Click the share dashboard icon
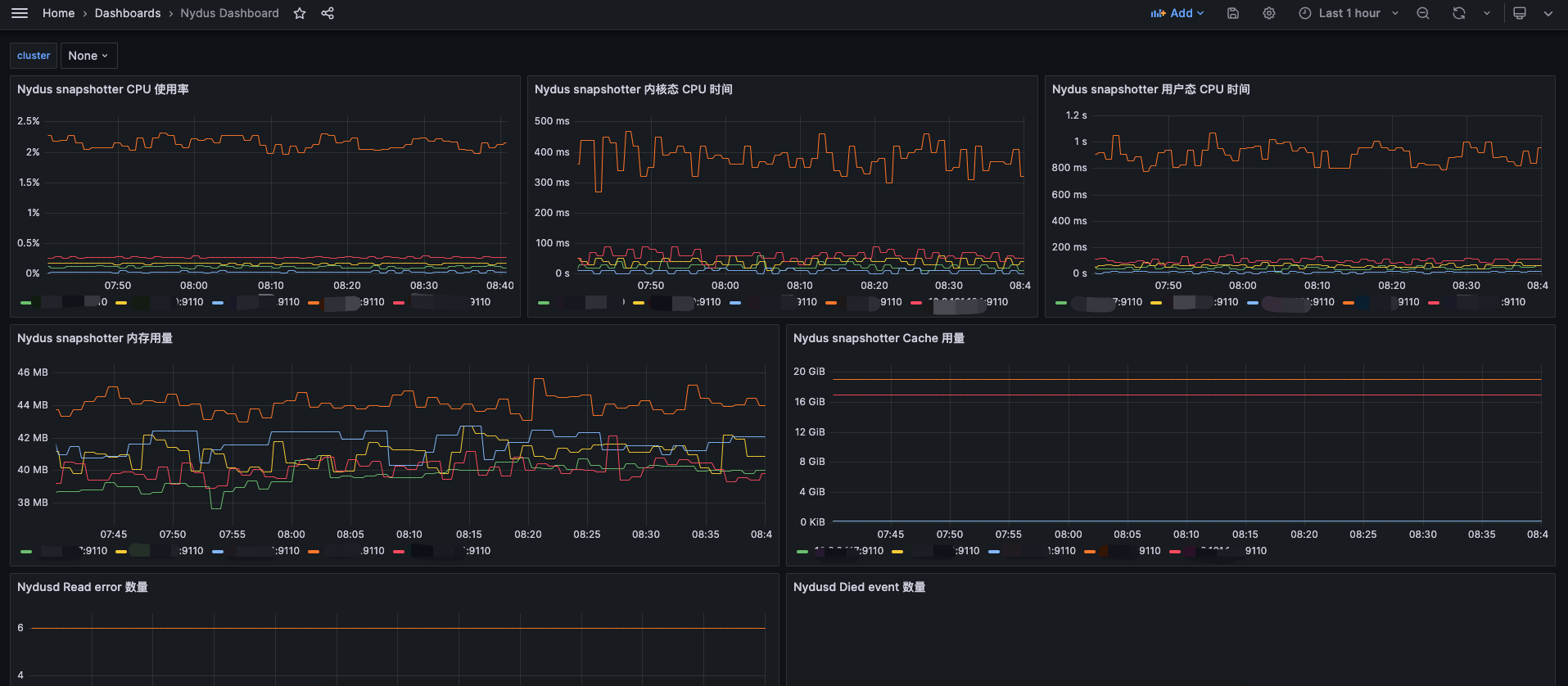The height and width of the screenshot is (686, 1568). (x=328, y=13)
